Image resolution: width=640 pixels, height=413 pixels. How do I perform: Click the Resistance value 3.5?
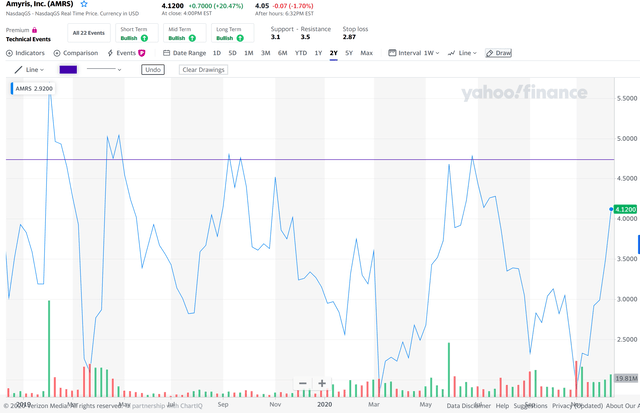pos(305,37)
